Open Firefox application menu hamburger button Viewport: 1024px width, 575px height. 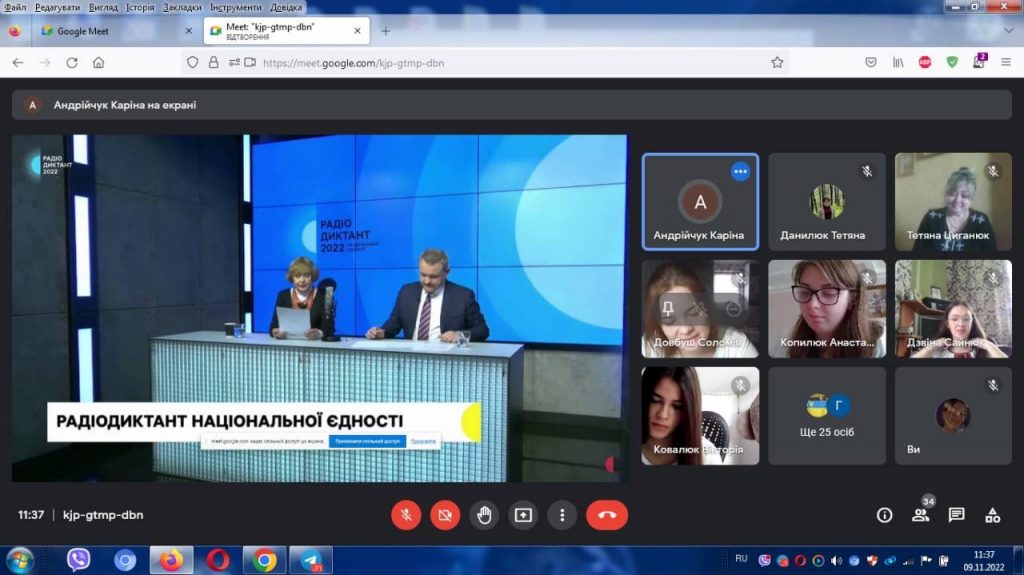[1006, 62]
